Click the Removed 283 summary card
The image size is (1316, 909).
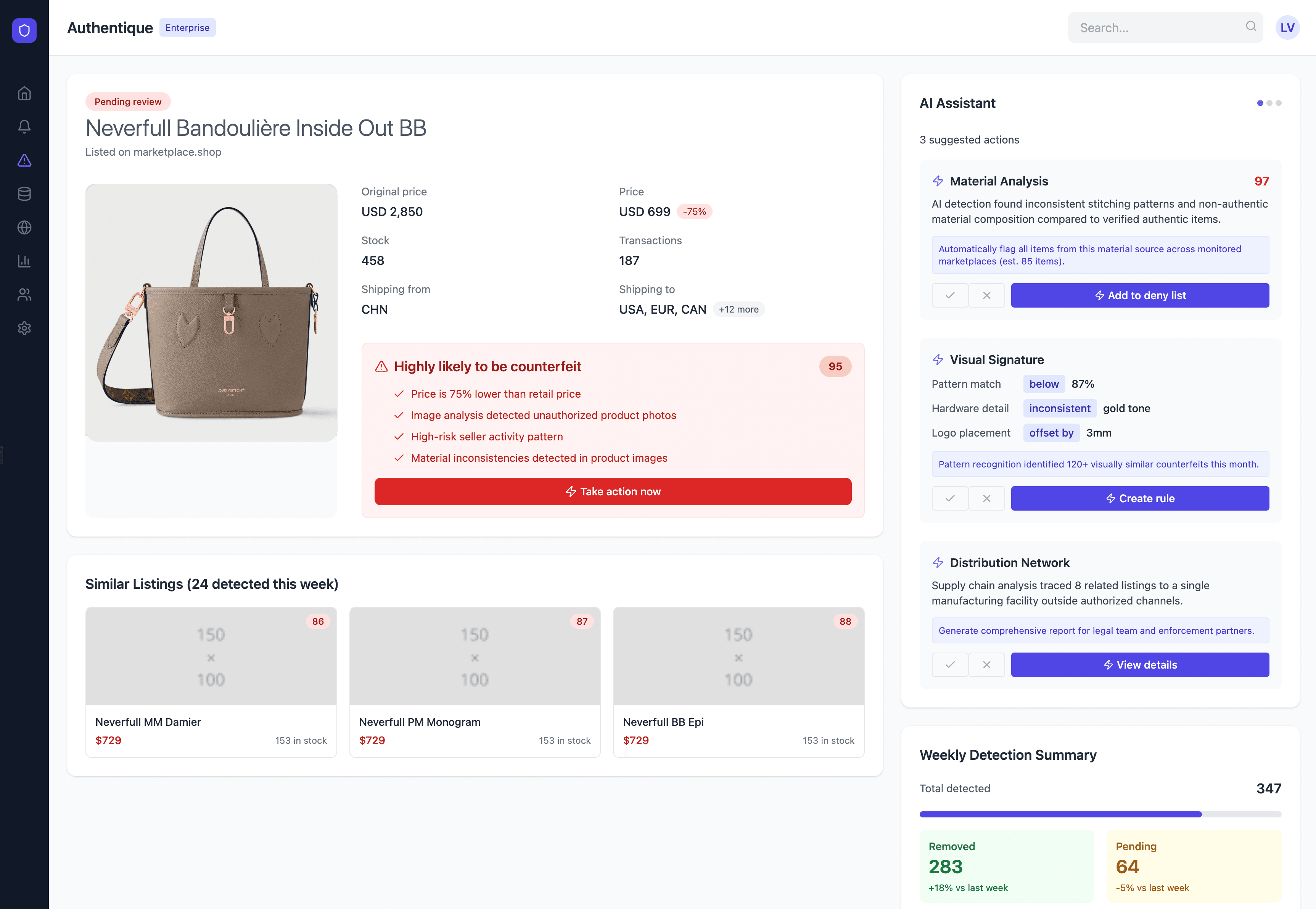pos(1007,866)
